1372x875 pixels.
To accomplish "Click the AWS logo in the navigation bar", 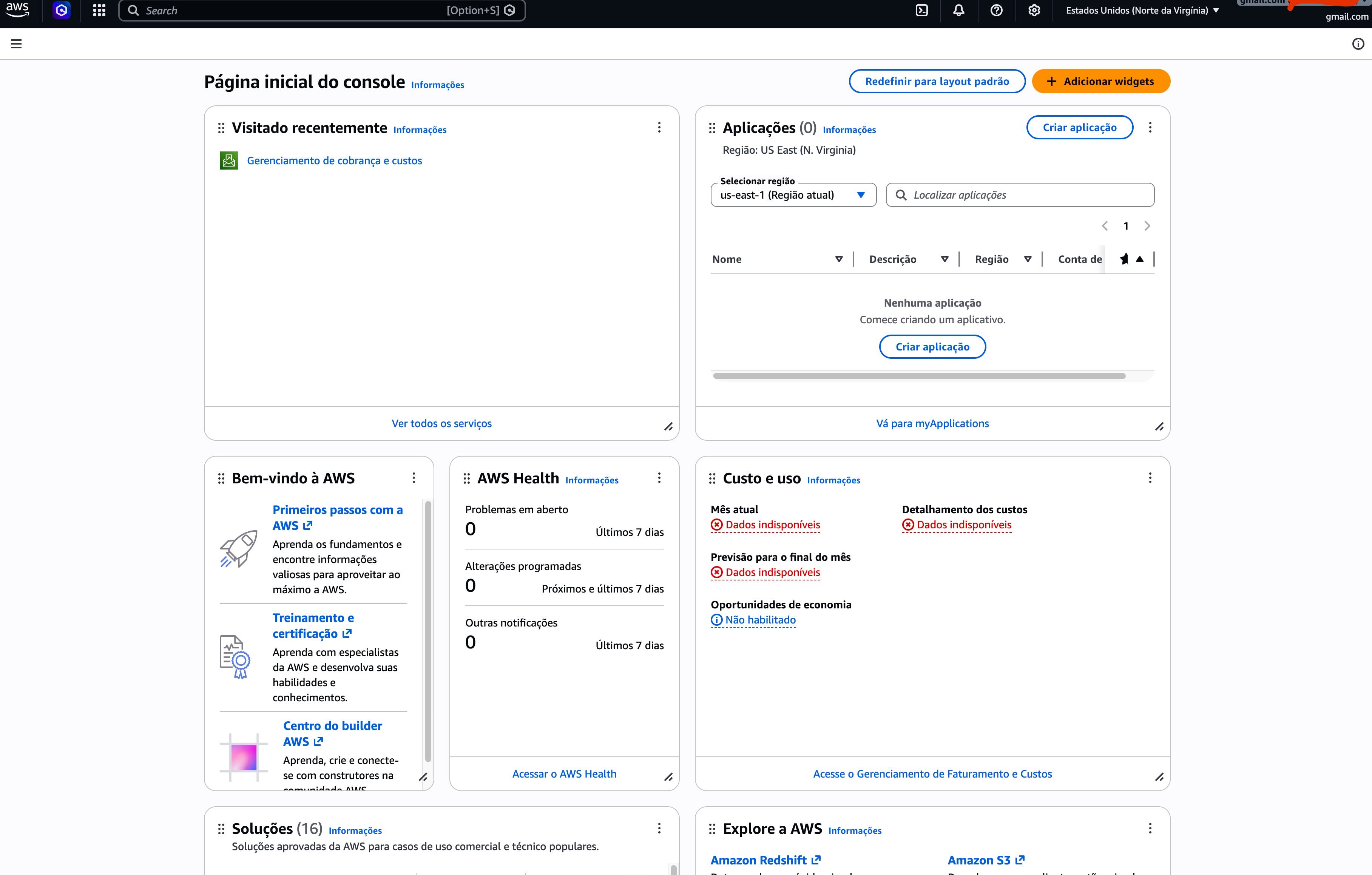I will pos(17,10).
